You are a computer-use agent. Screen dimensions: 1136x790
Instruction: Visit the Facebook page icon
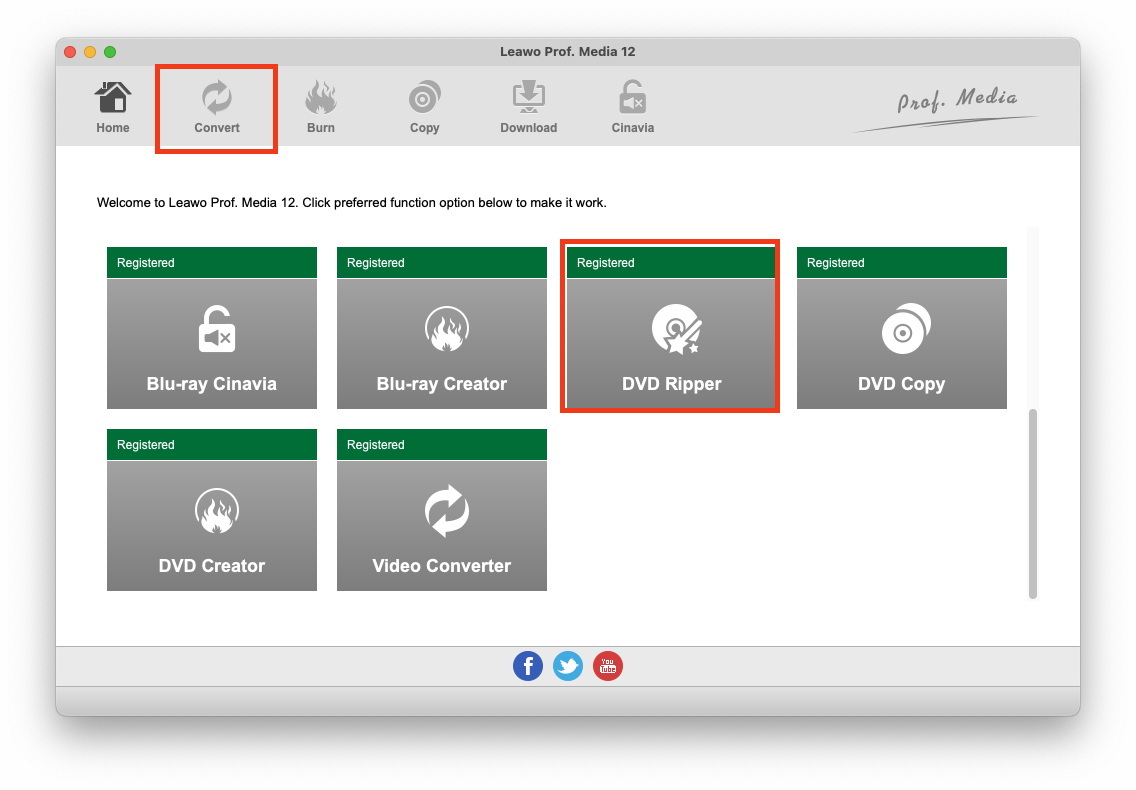[x=528, y=666]
